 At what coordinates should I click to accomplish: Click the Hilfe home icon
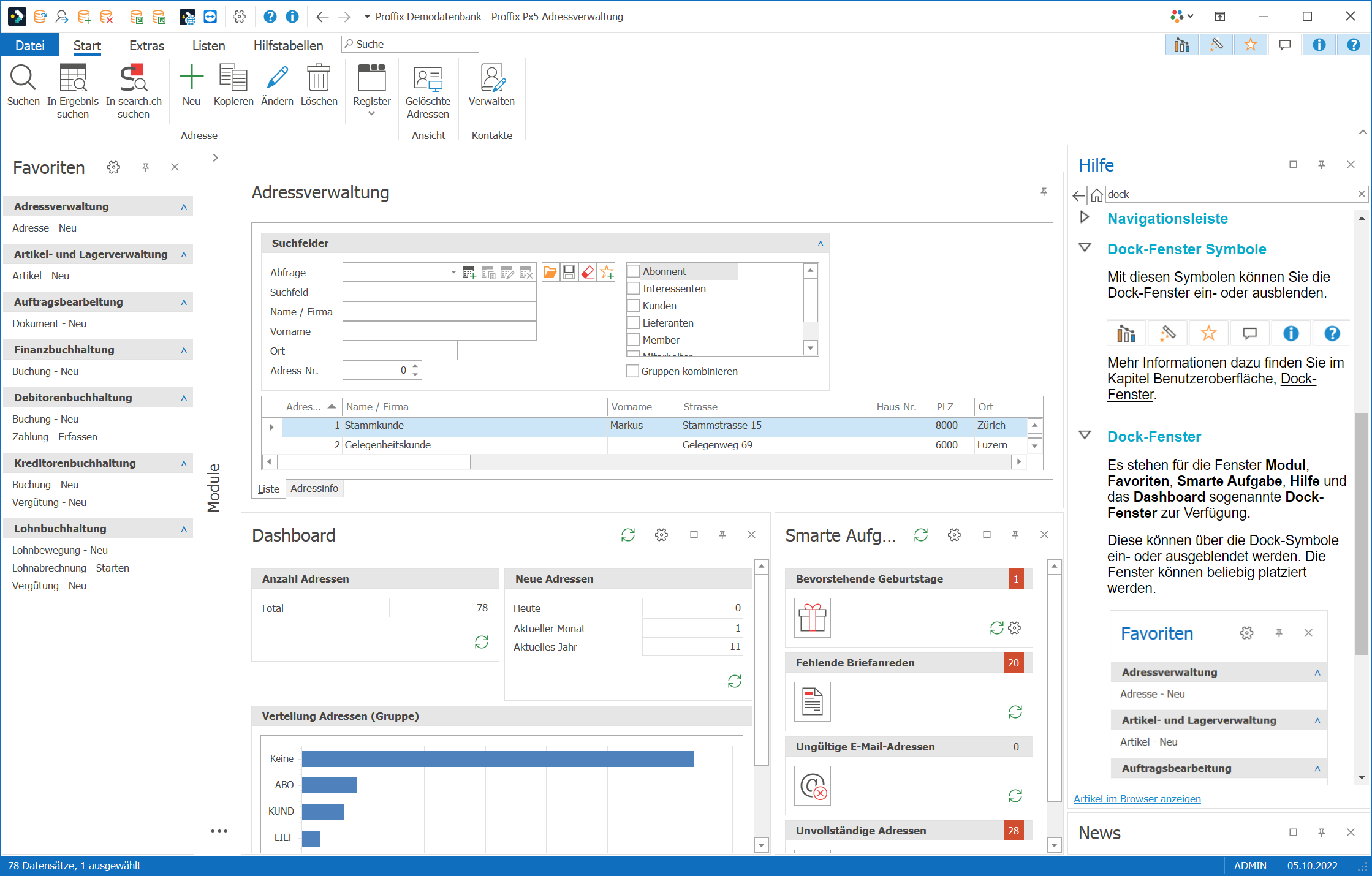point(1097,195)
